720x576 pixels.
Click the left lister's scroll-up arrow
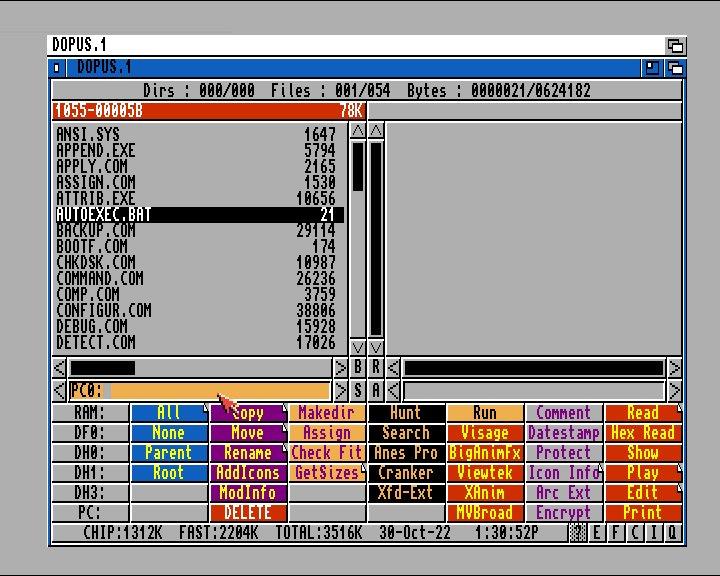click(358, 131)
